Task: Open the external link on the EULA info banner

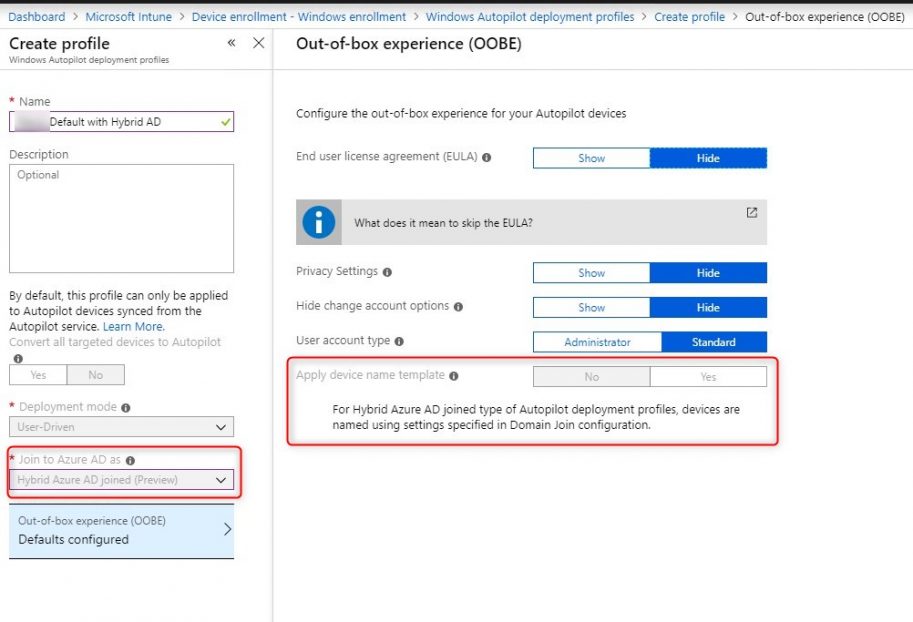Action: 751,213
